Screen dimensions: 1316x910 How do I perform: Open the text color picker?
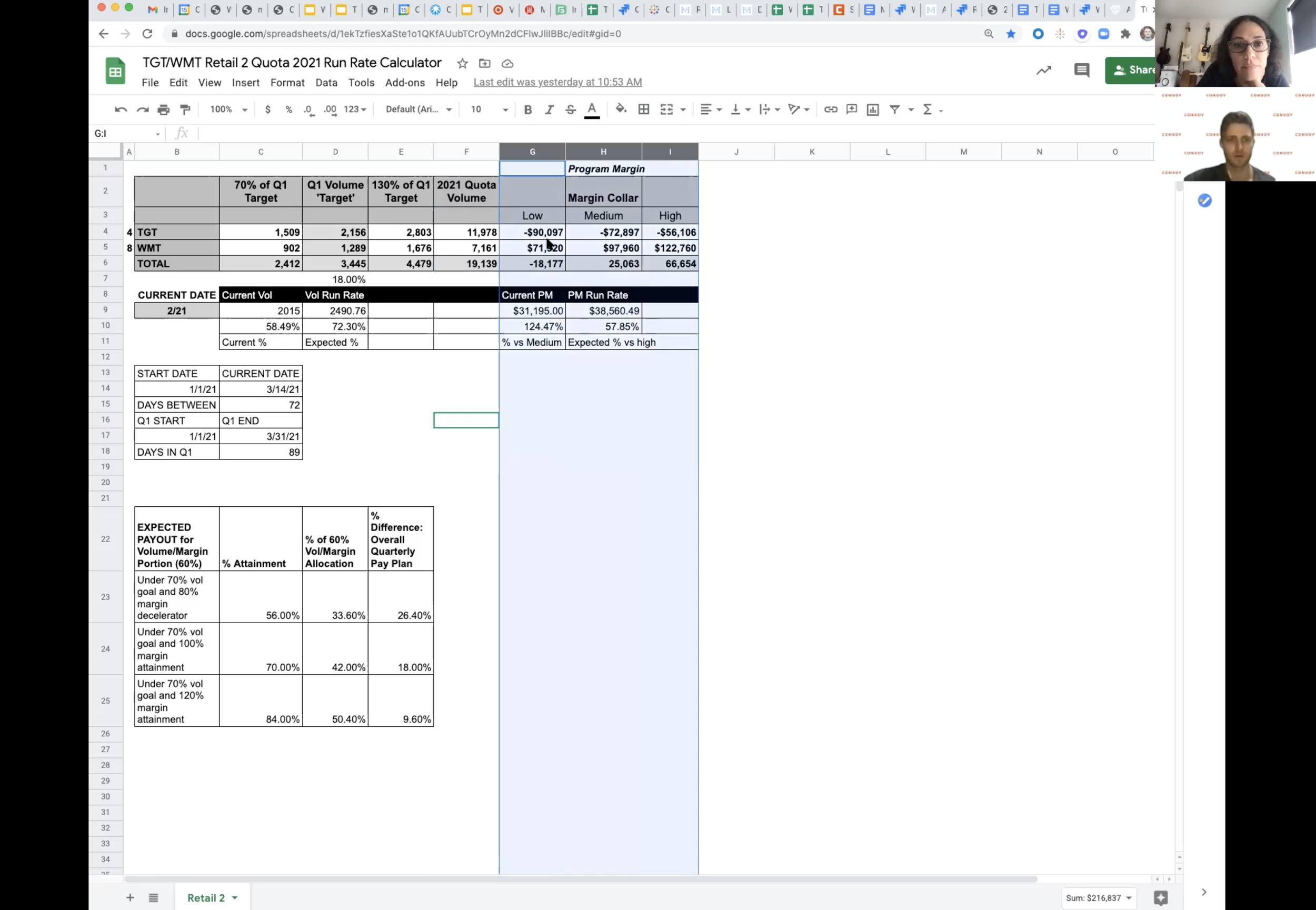pyautogui.click(x=592, y=109)
